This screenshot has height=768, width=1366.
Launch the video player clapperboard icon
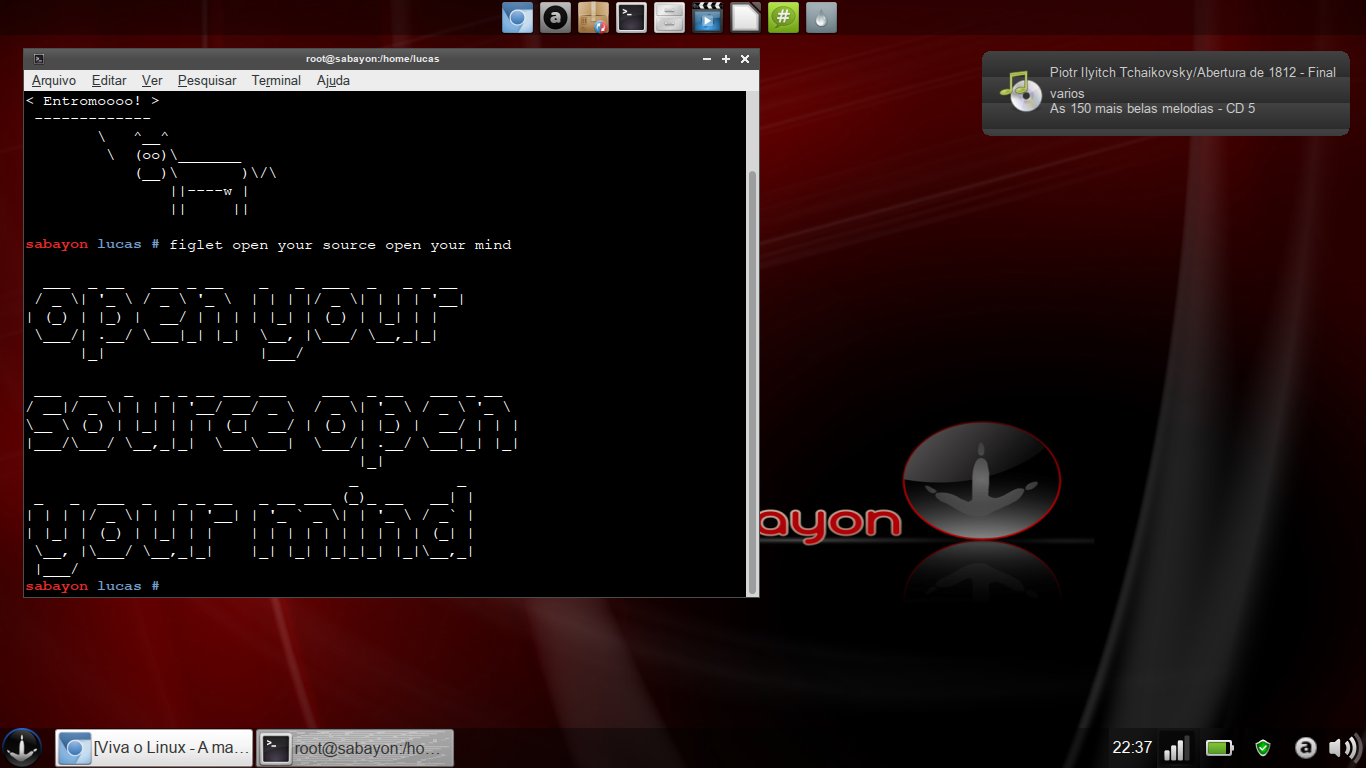[x=707, y=17]
